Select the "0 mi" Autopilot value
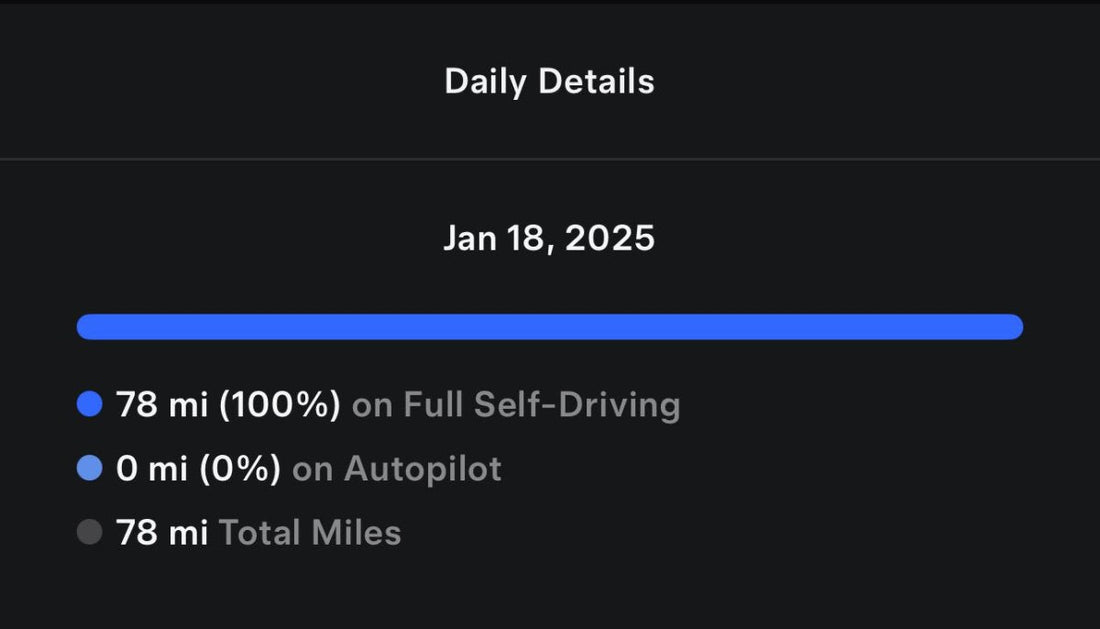1100x629 pixels. [x=152, y=468]
